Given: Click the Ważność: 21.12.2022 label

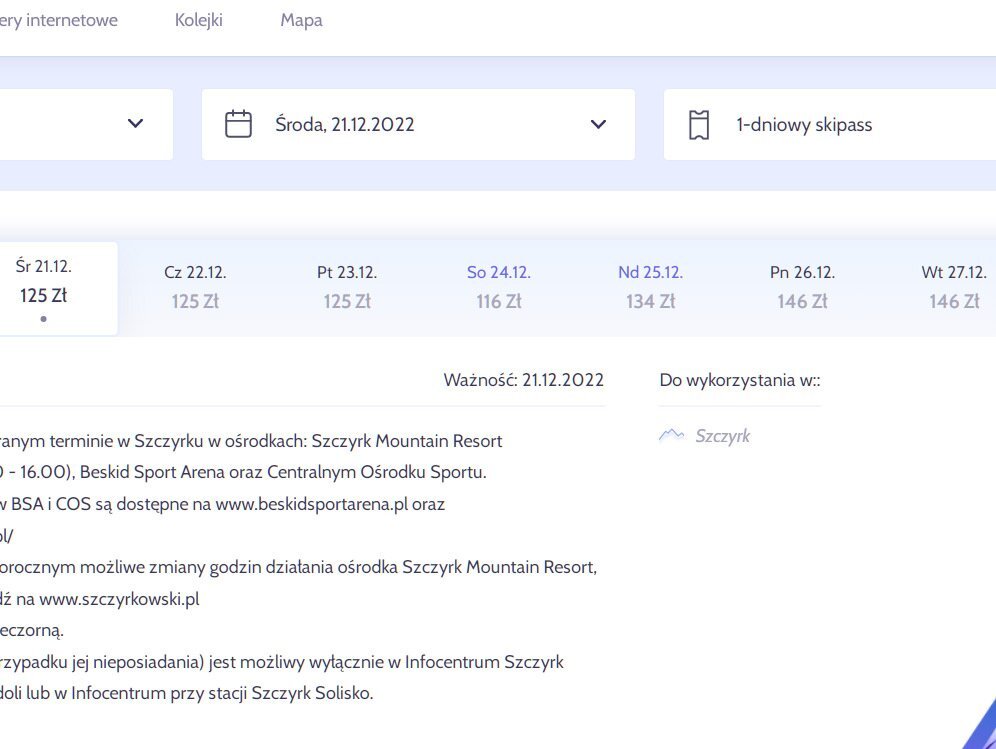Looking at the screenshot, I should [x=523, y=380].
